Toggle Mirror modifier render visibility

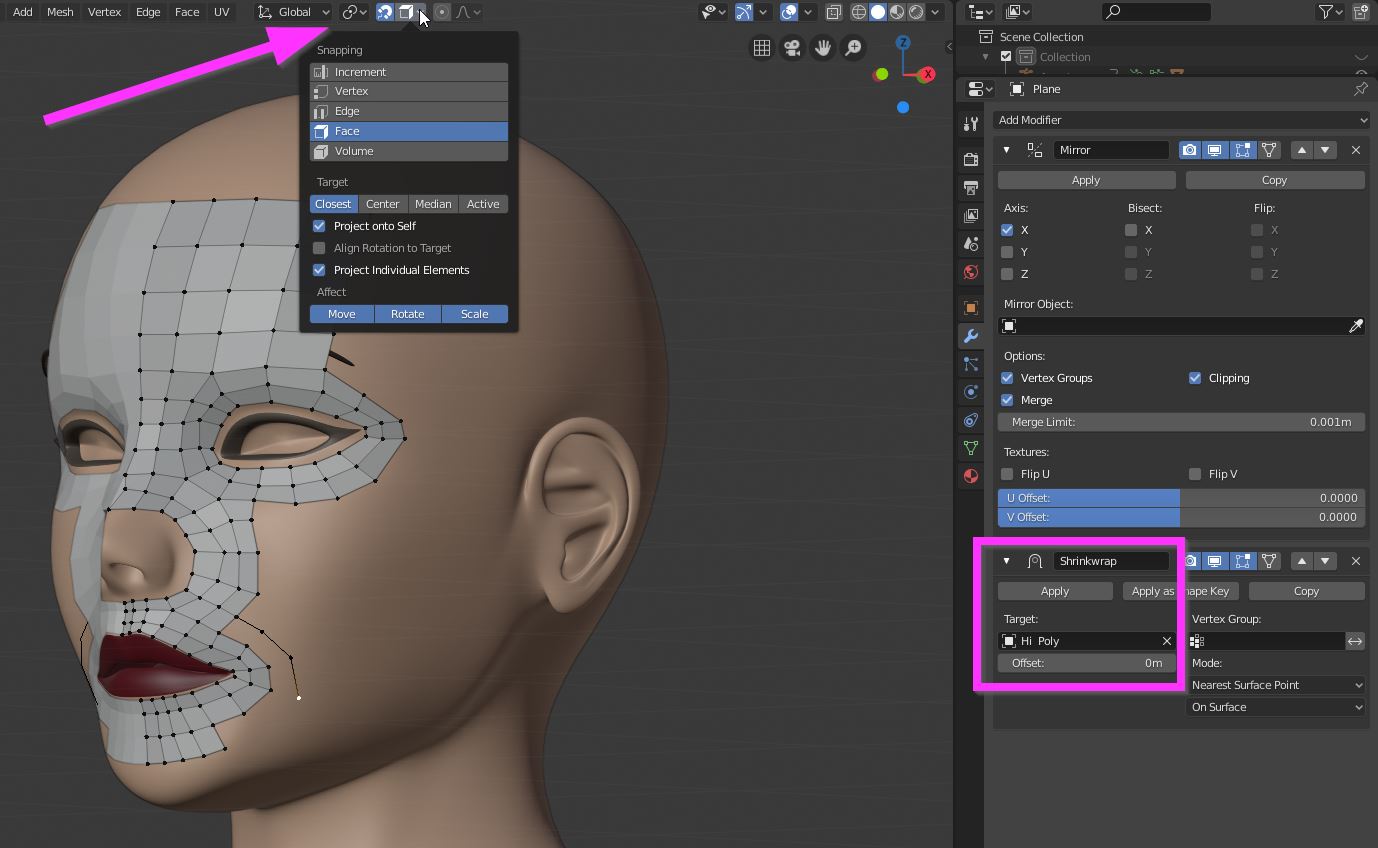(1189, 150)
